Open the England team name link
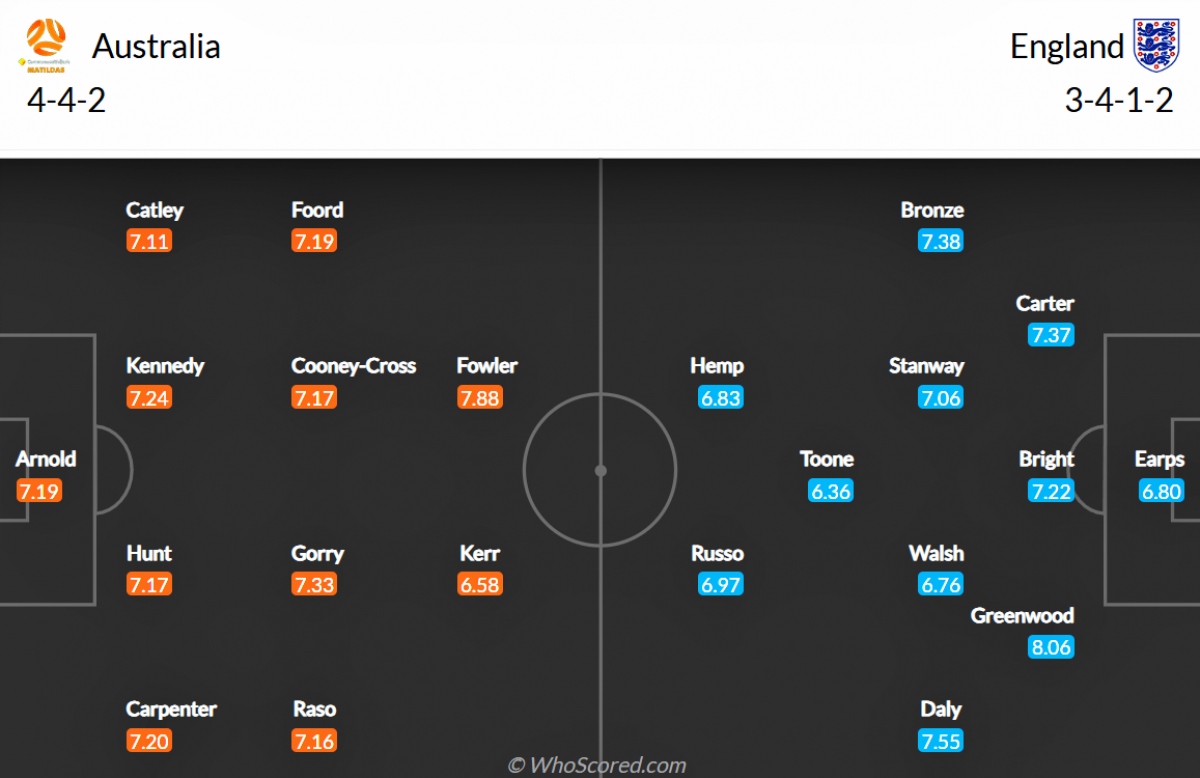Image resolution: width=1200 pixels, height=778 pixels. pos(1067,47)
